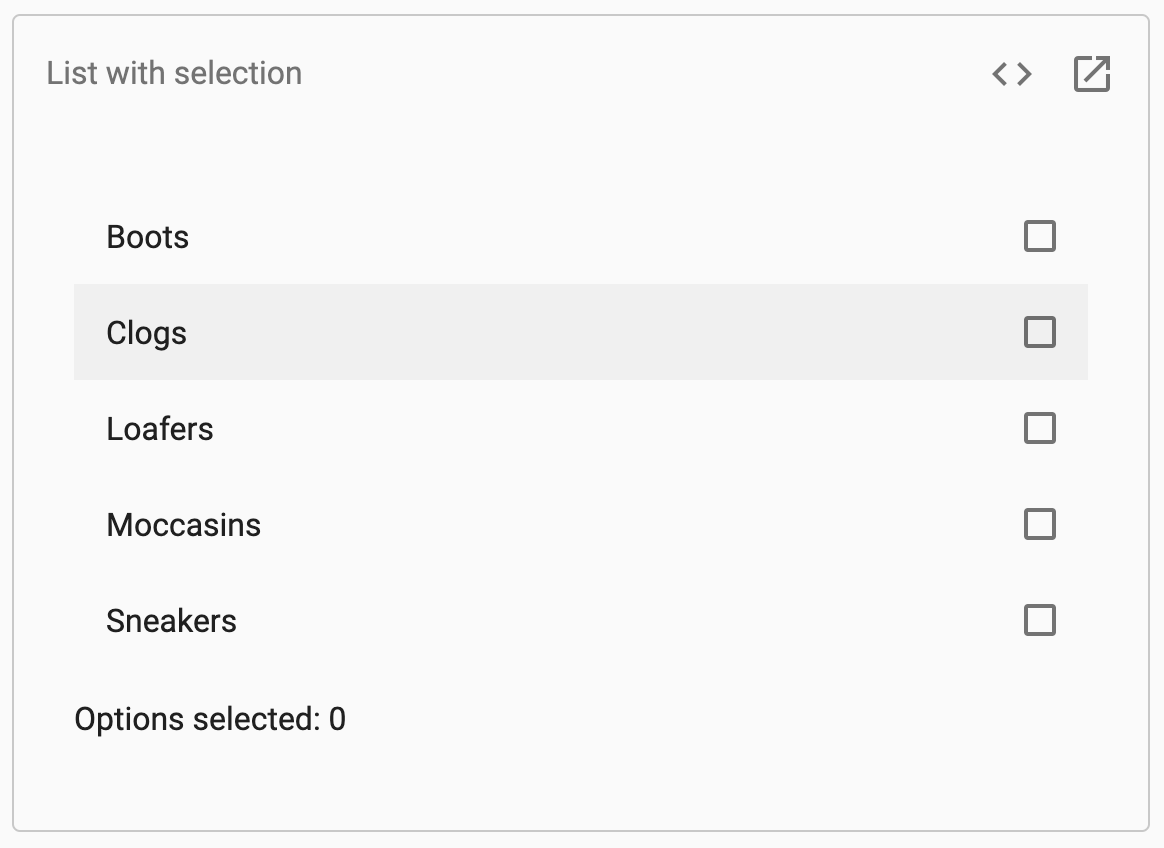Choose the highlighted Clogs option text
The image size is (1164, 848).
[146, 334]
